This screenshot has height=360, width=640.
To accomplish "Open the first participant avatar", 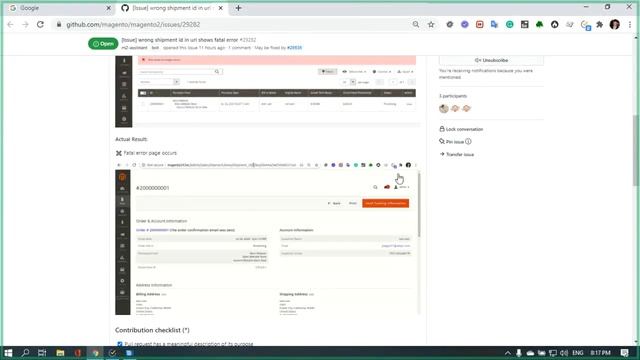I will (444, 108).
